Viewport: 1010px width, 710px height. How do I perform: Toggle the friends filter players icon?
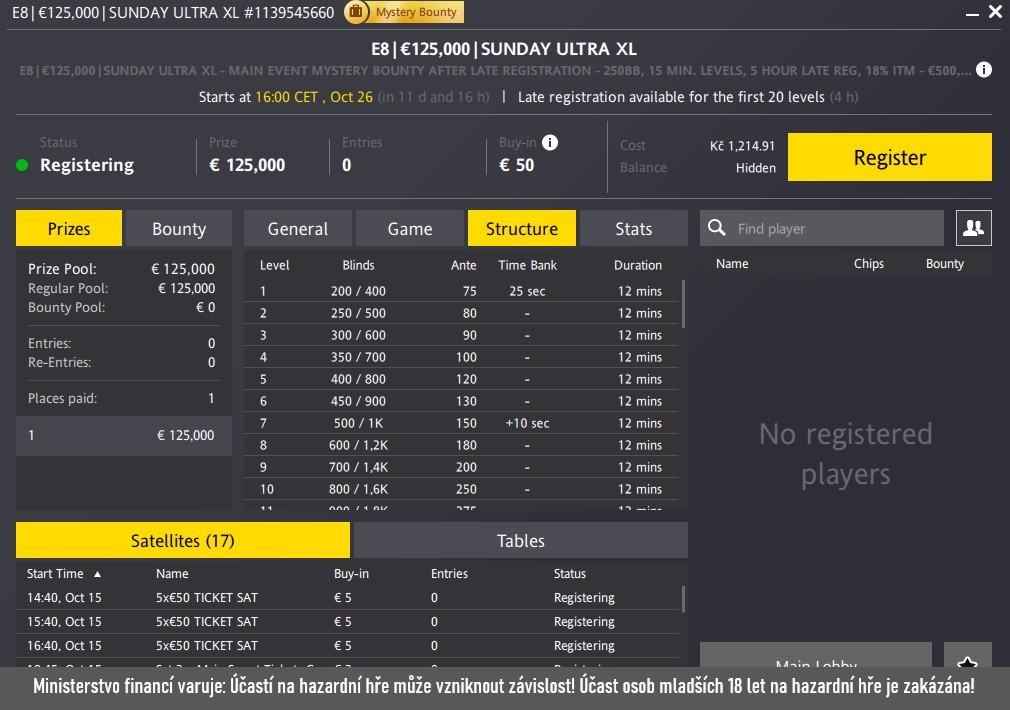(973, 228)
